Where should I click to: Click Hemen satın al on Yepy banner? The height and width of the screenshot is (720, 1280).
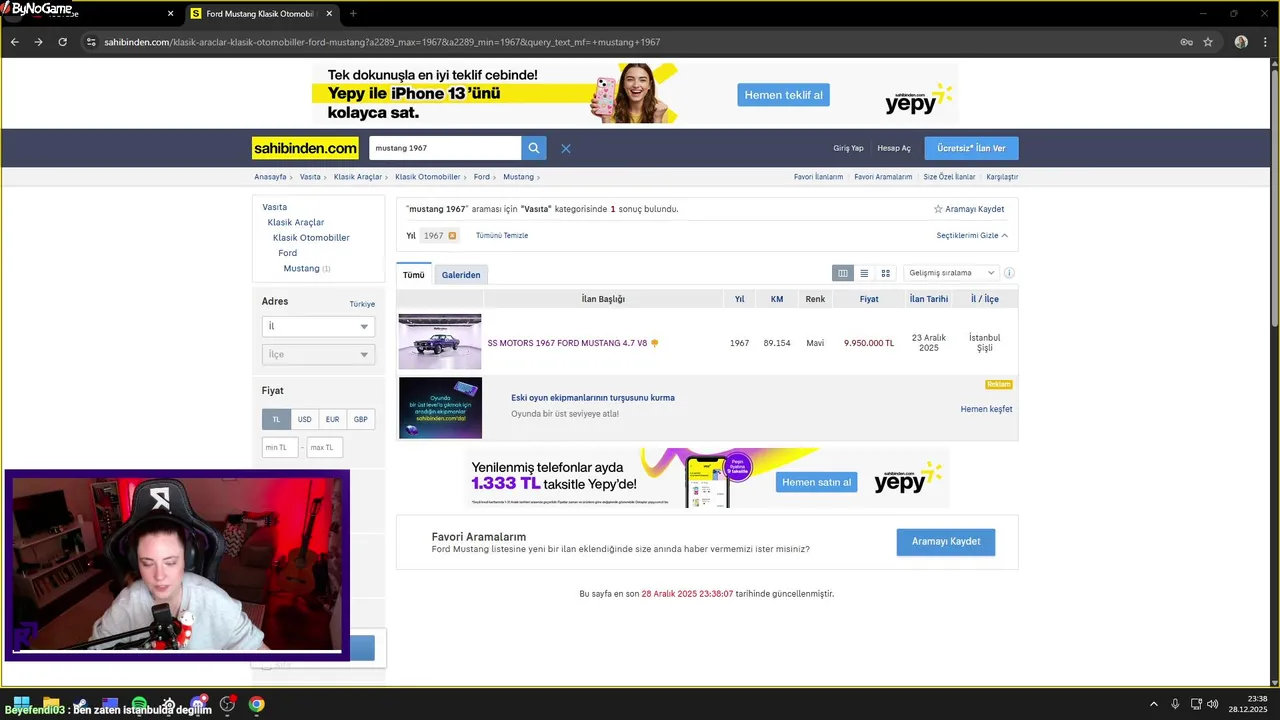817,482
